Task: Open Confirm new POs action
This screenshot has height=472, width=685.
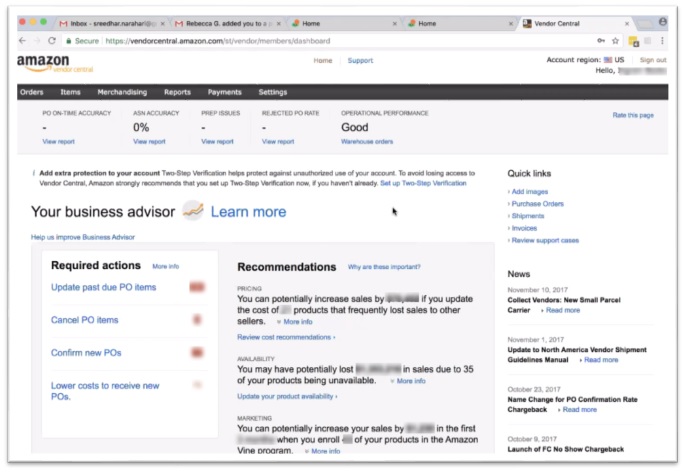Action: pos(86,353)
